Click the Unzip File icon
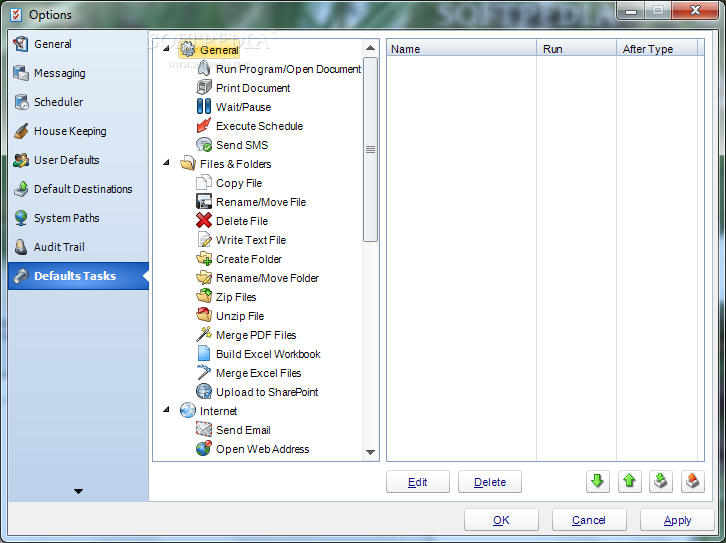Image resolution: width=726 pixels, height=543 pixels. pos(204,316)
